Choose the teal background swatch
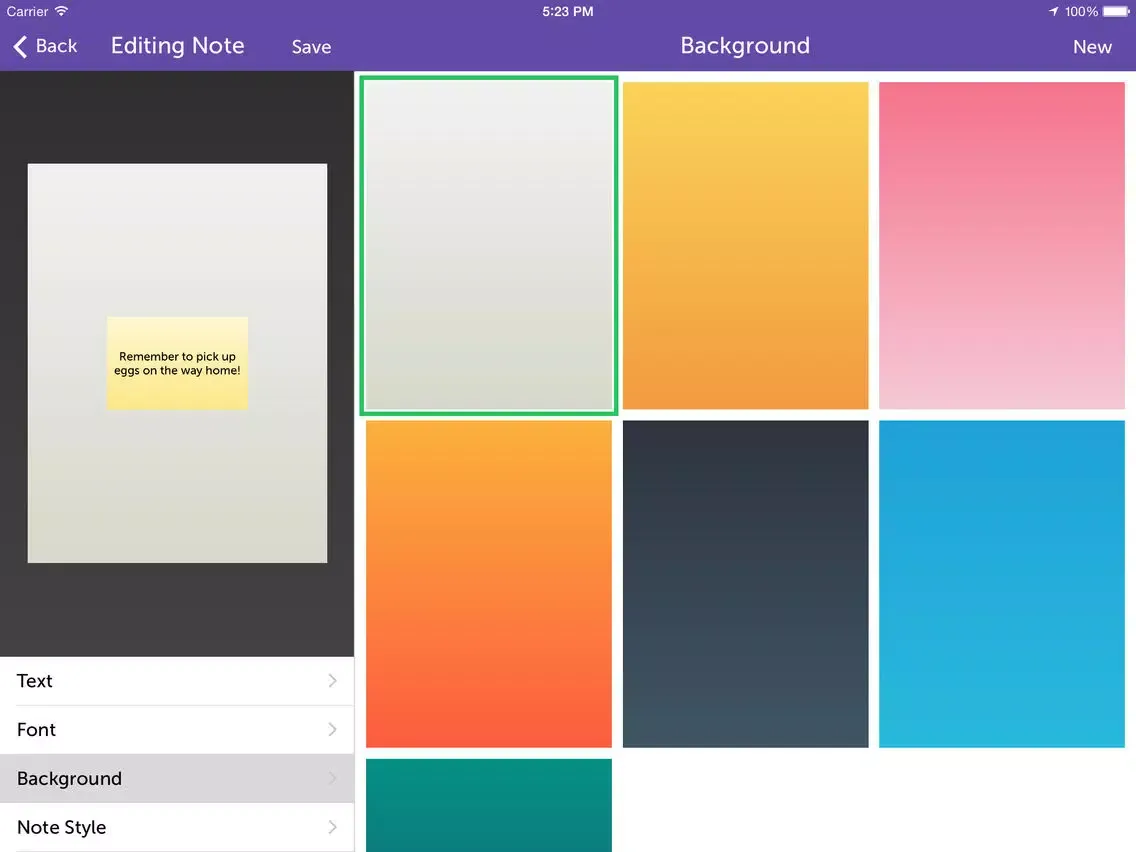The width and height of the screenshot is (1136, 852). 489,806
